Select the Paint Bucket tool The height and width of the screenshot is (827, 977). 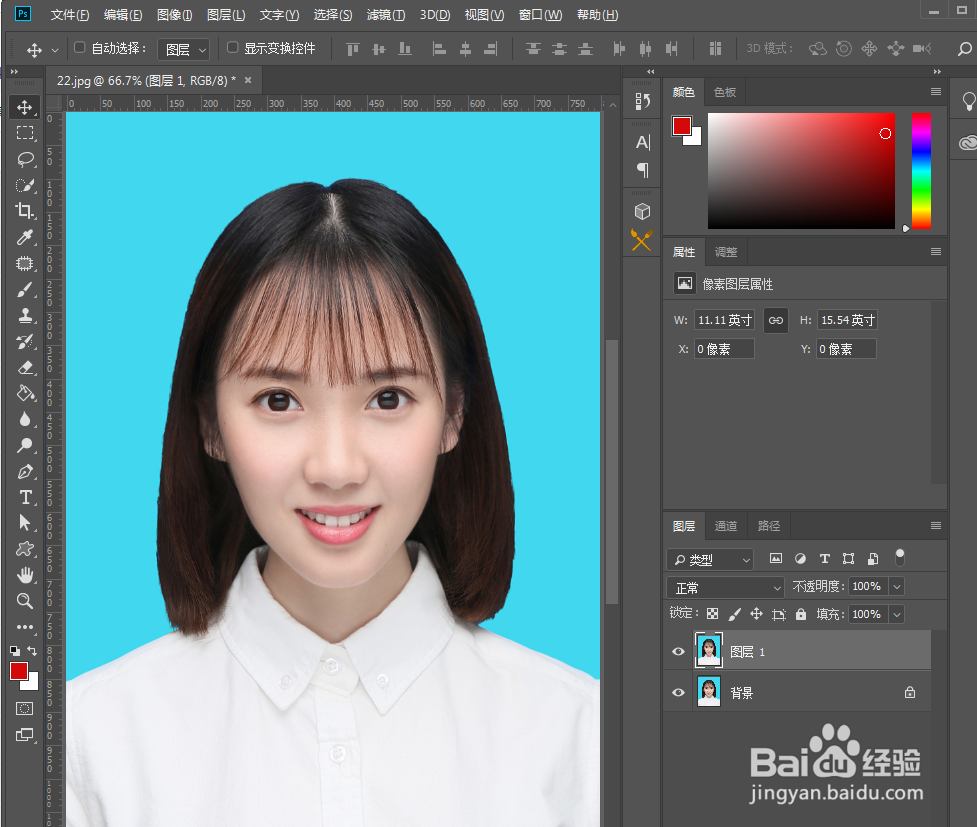point(25,393)
